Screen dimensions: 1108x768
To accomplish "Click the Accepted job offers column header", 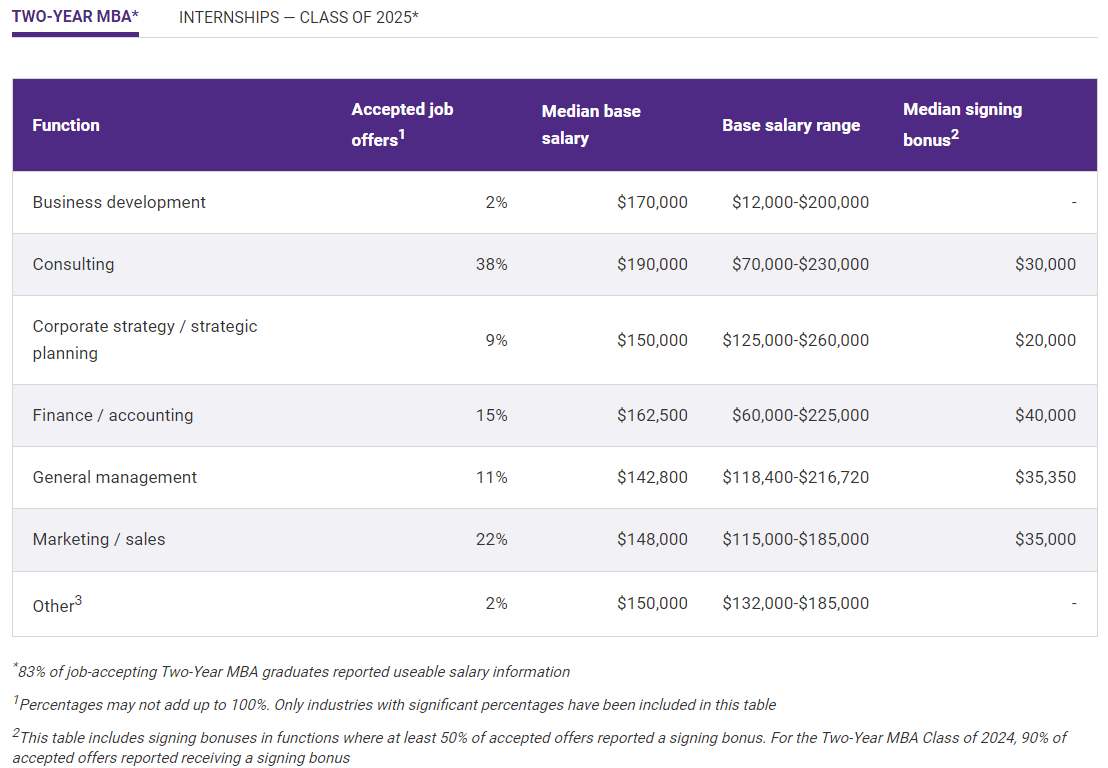I will coord(402,124).
